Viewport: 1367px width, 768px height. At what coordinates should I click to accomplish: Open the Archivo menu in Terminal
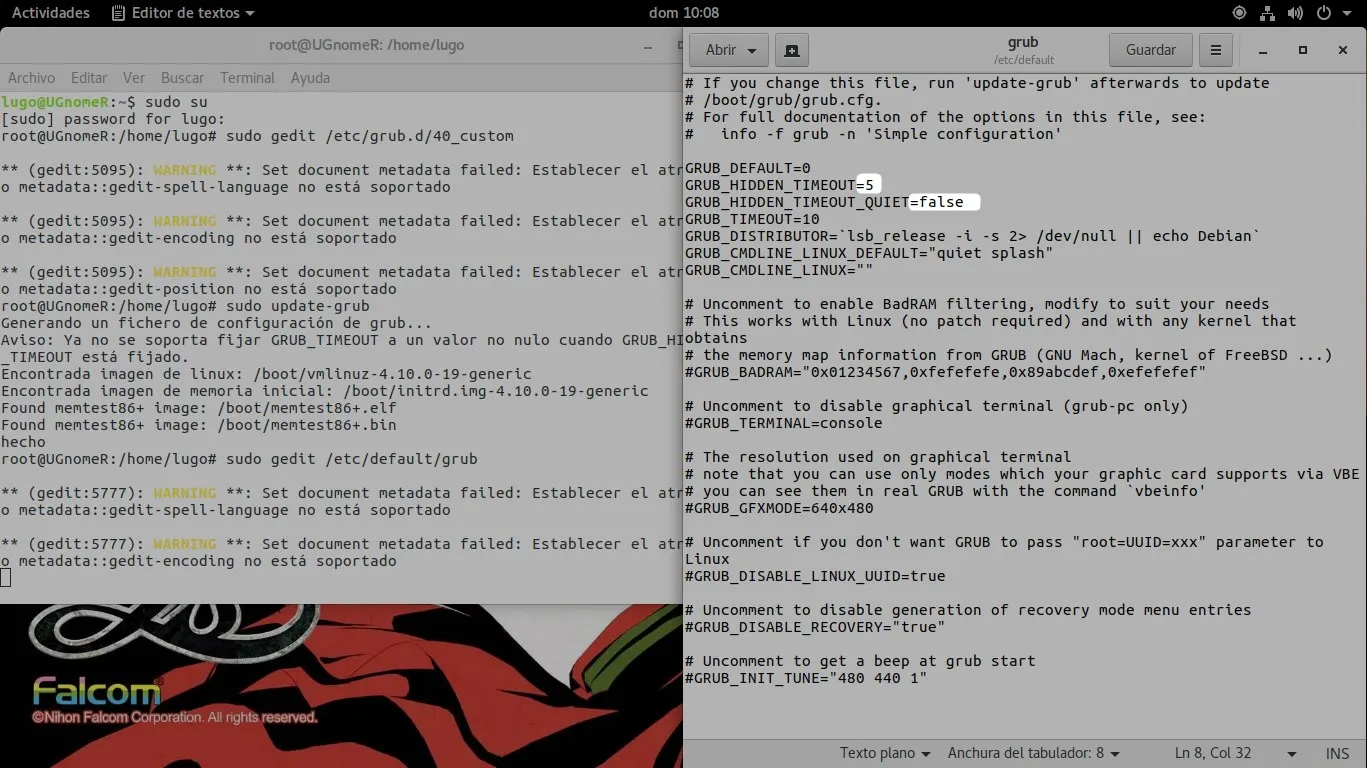tap(31, 77)
